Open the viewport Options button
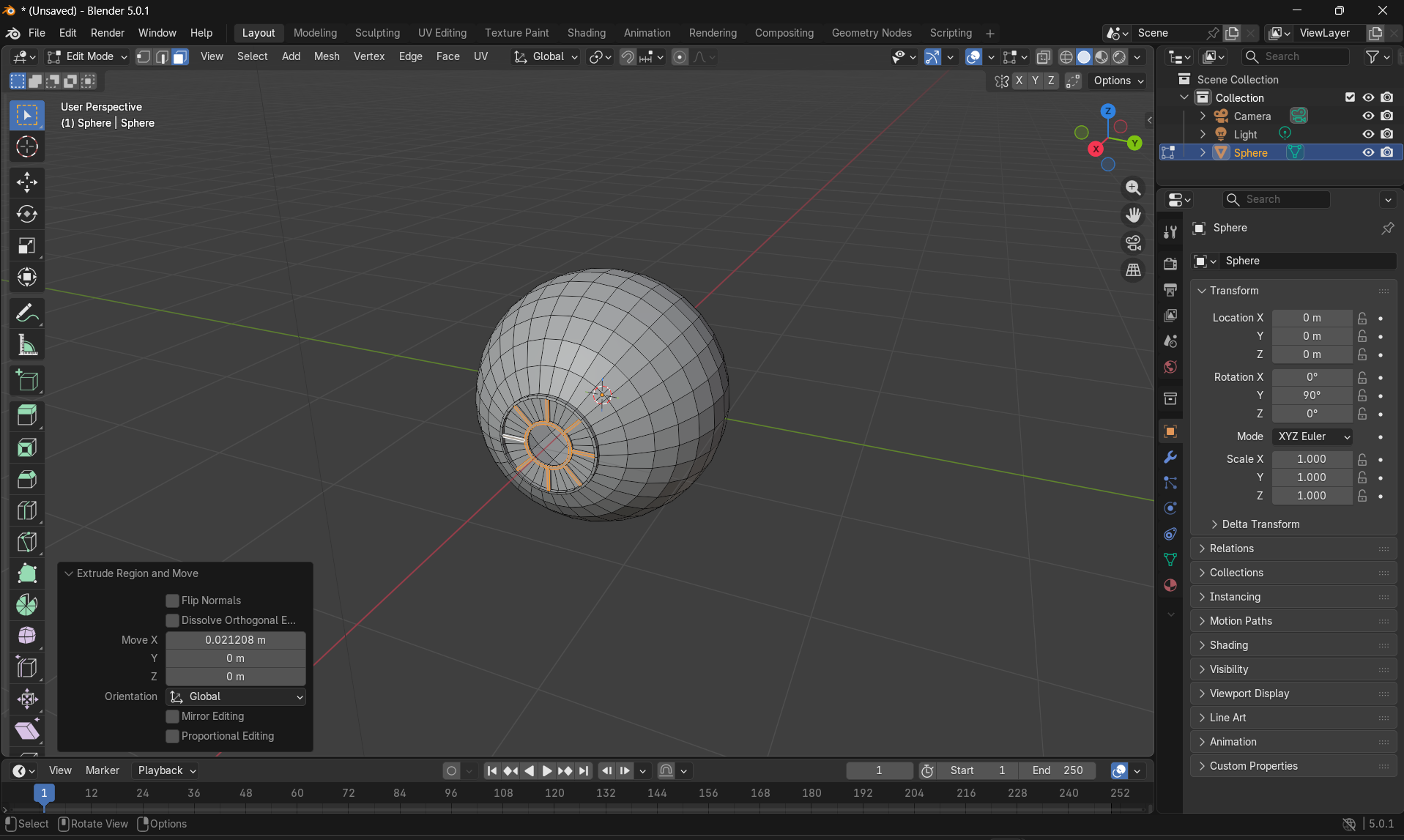Screen dimensions: 1404x840 click(1118, 81)
